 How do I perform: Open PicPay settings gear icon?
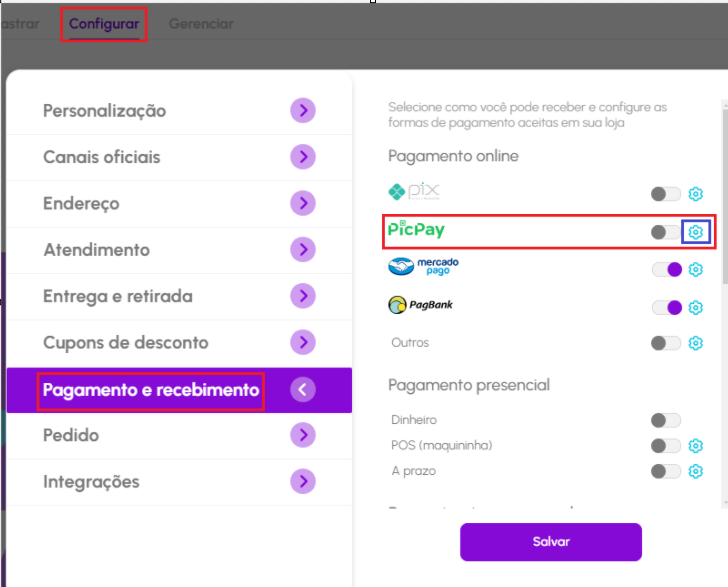[x=696, y=232]
